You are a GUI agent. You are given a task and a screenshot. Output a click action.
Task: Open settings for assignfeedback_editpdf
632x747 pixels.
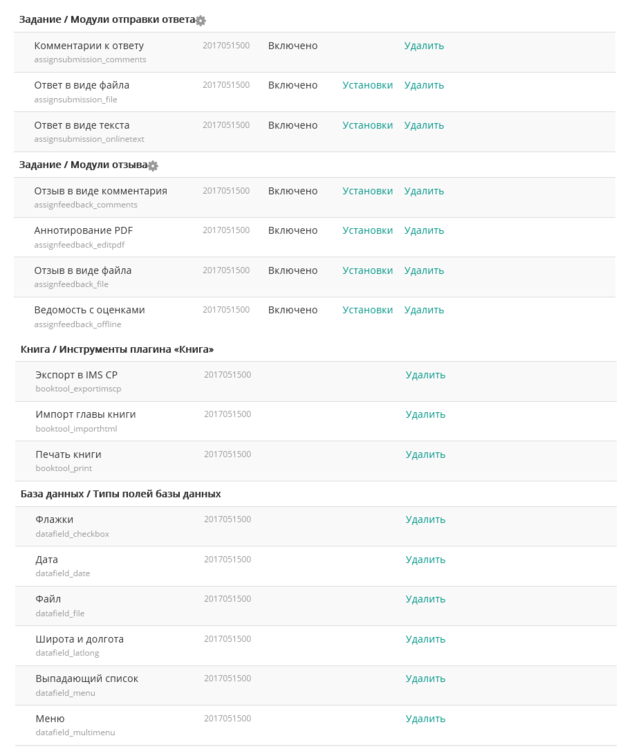[367, 231]
